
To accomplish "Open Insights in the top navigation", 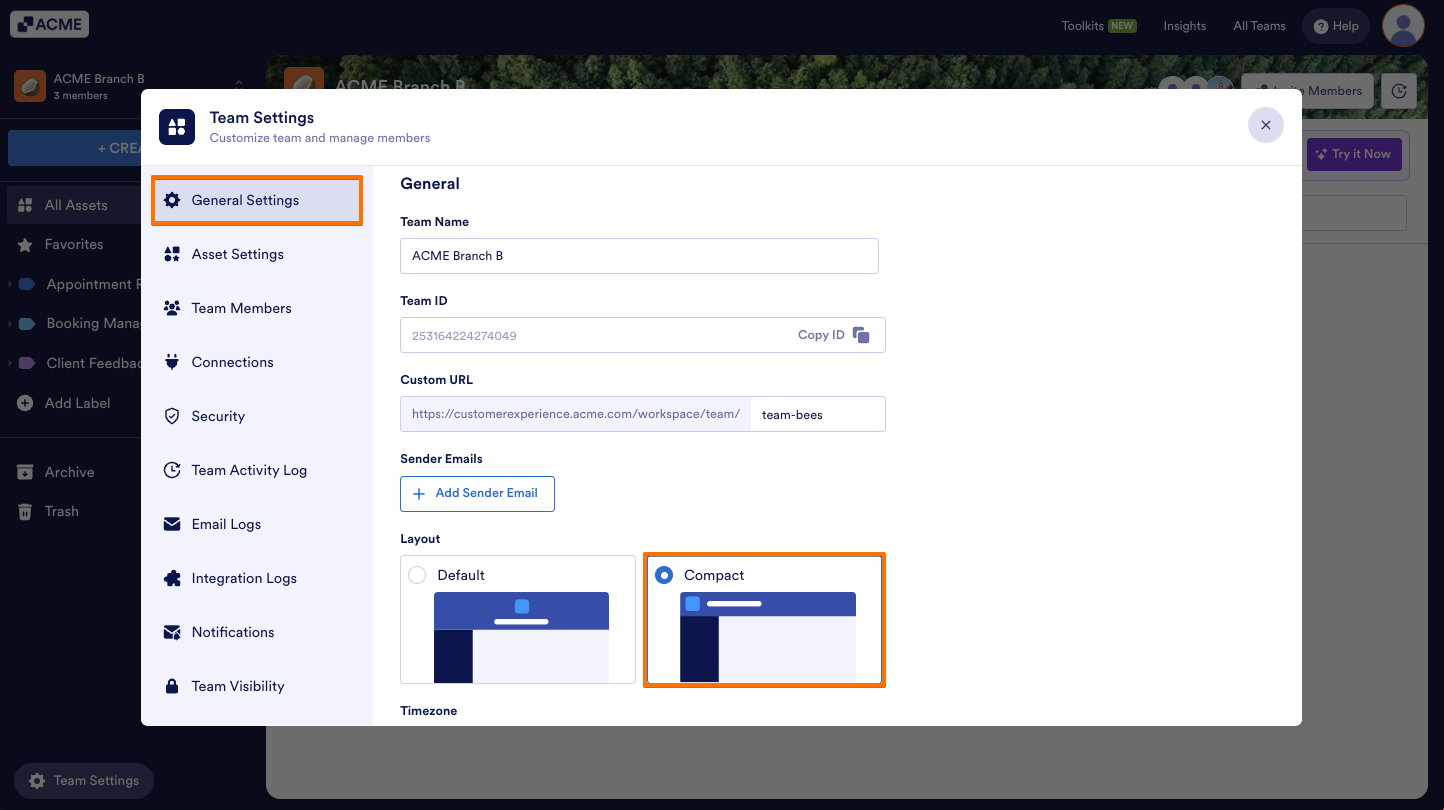I will point(1185,26).
